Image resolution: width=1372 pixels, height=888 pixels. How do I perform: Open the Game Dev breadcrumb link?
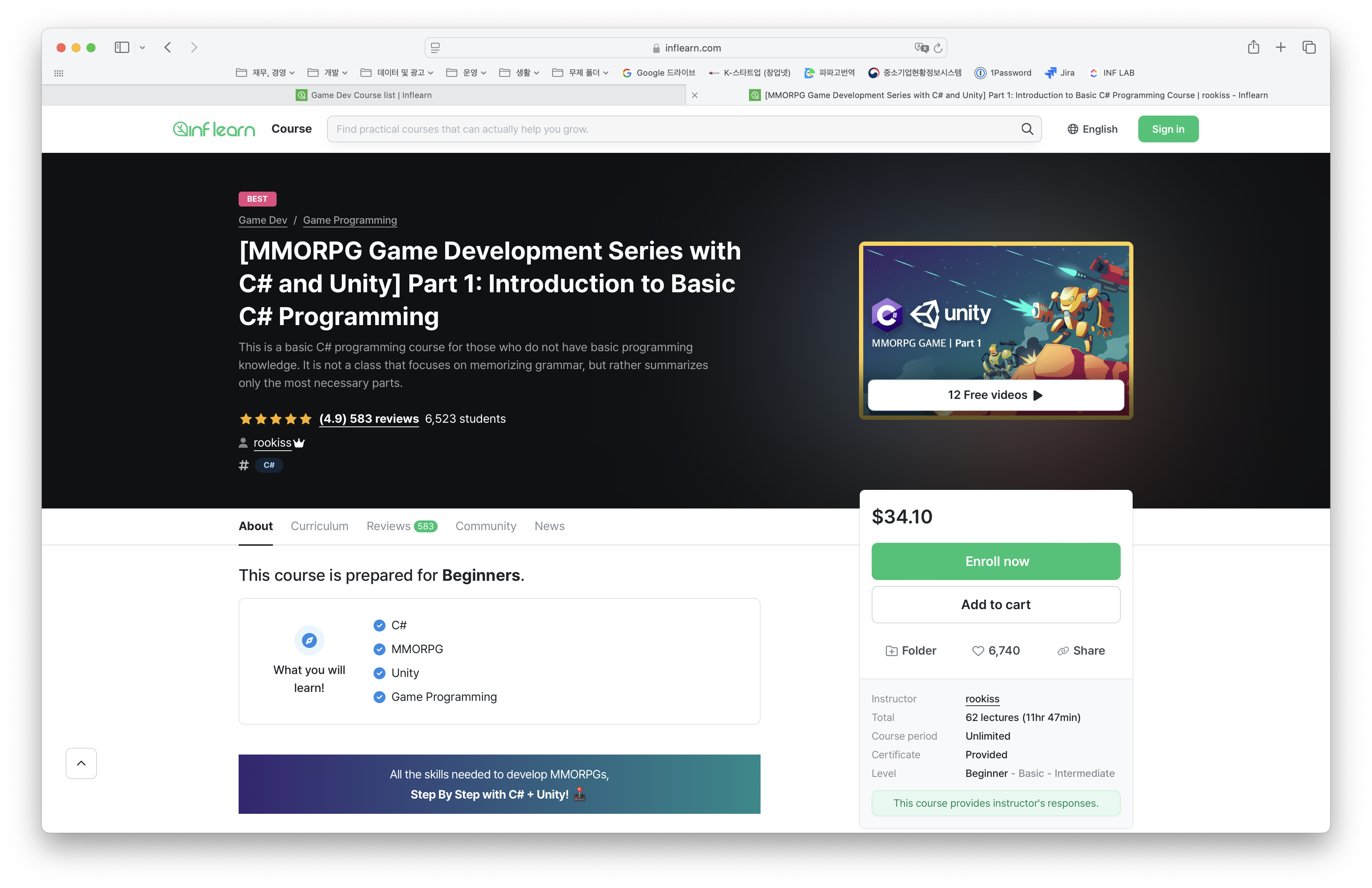click(x=263, y=220)
